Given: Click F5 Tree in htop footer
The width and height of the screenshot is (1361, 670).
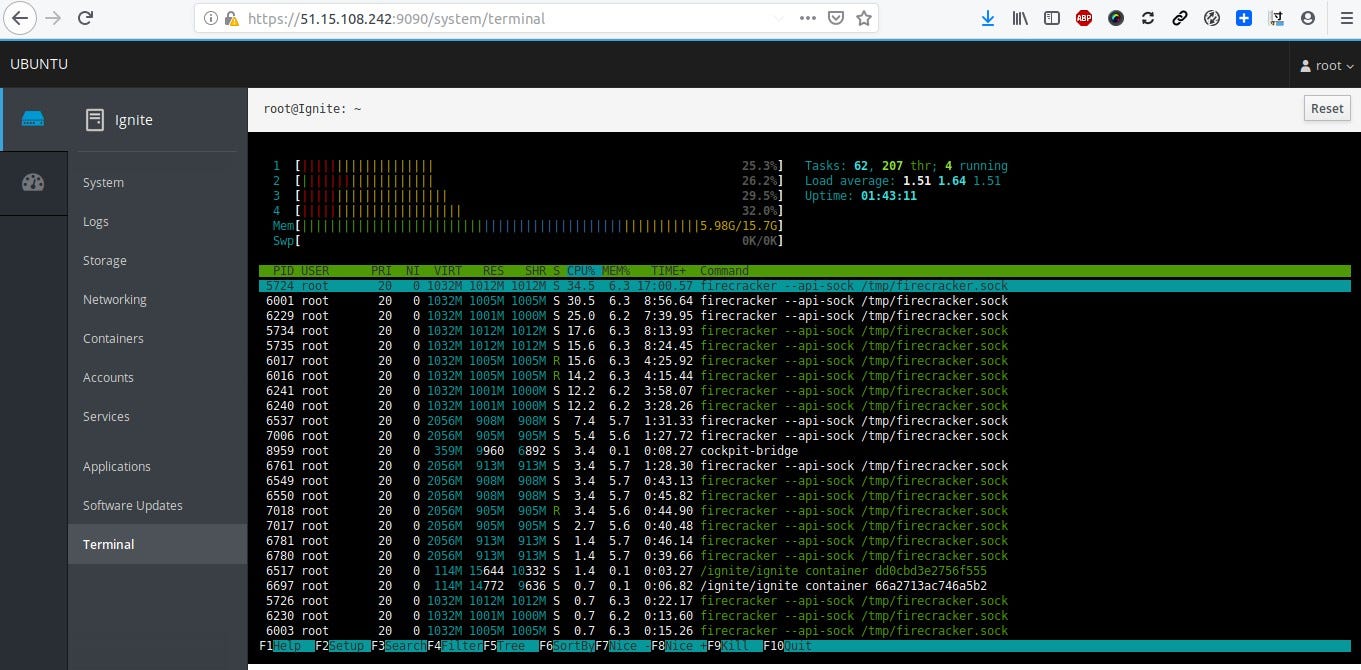Looking at the screenshot, I should 511,646.
